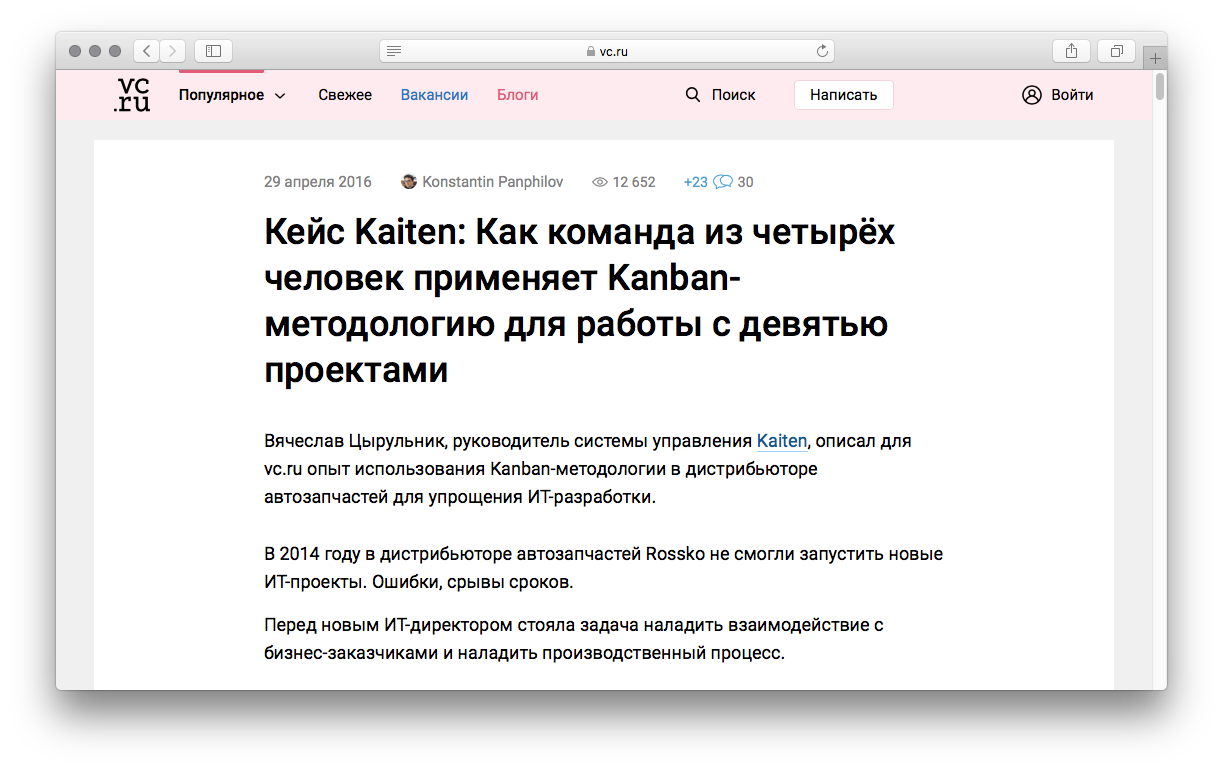1223x770 pixels.
Task: Click the article date 29 апреля 2016
Action: (318, 182)
